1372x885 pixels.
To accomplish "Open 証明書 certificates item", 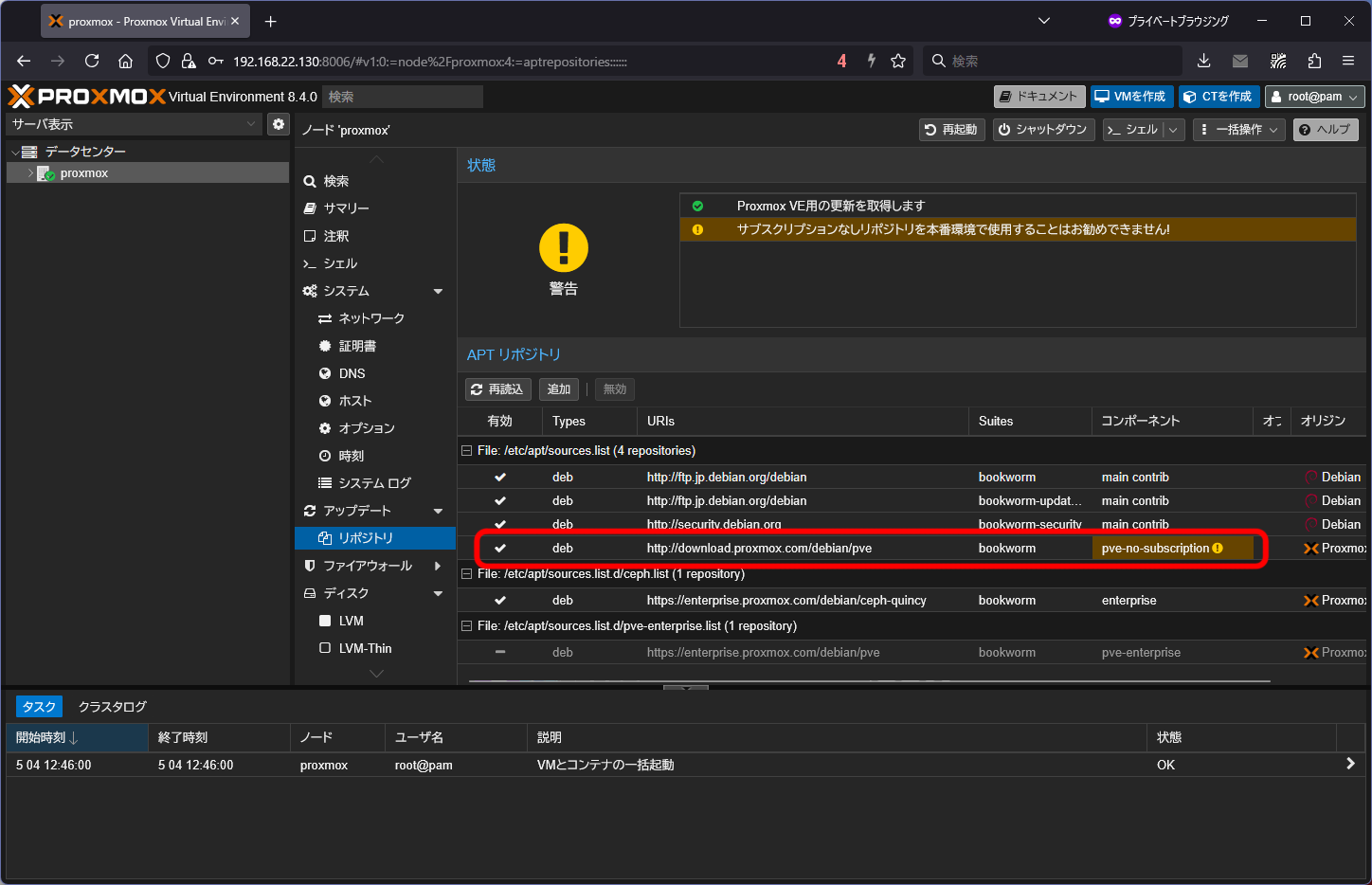I will pos(375,346).
